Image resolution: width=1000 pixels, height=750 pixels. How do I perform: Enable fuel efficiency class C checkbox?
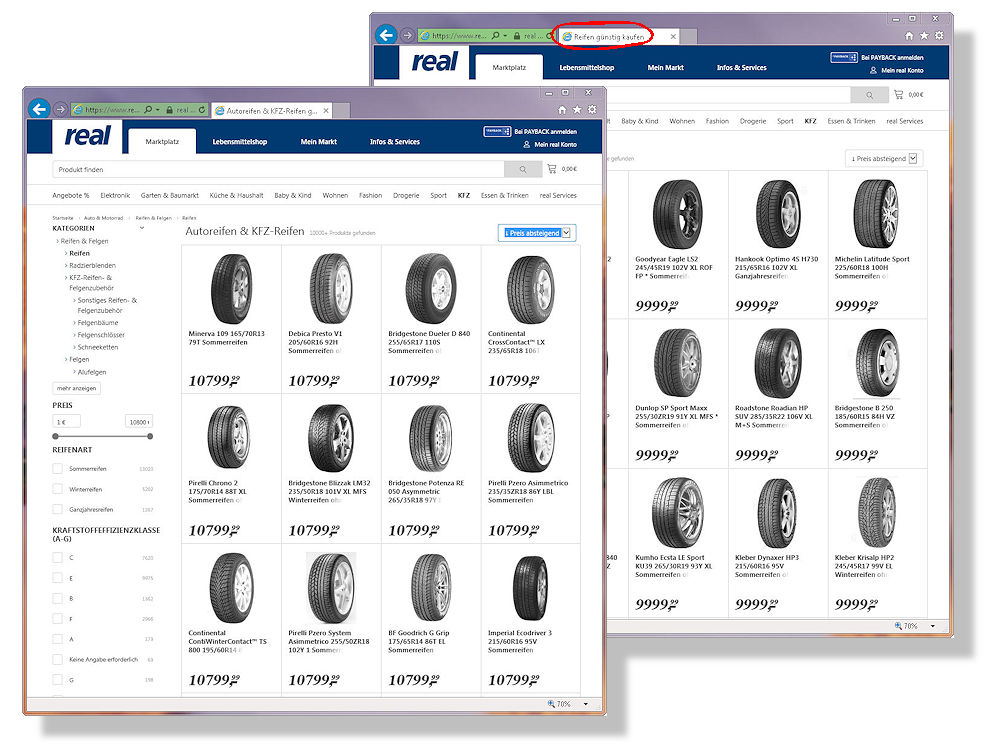57,557
